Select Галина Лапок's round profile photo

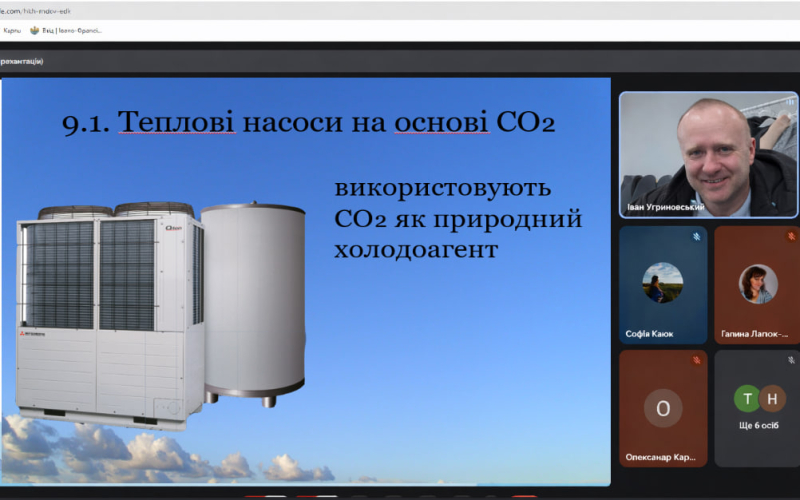click(758, 283)
